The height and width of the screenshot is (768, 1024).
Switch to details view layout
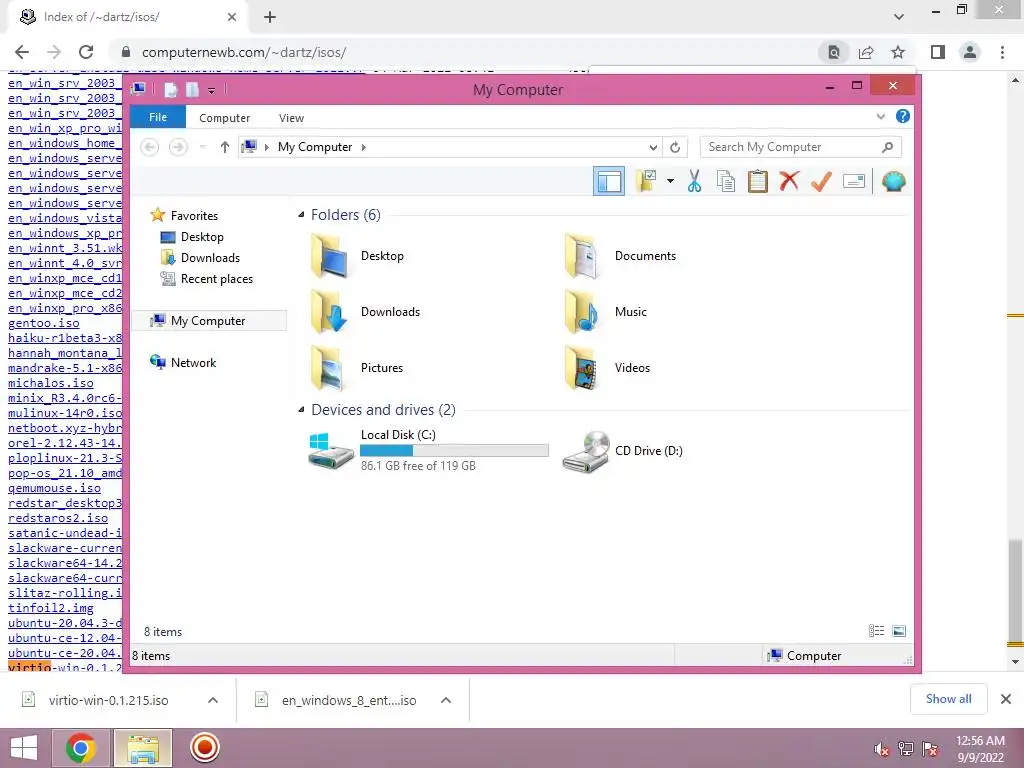point(876,631)
